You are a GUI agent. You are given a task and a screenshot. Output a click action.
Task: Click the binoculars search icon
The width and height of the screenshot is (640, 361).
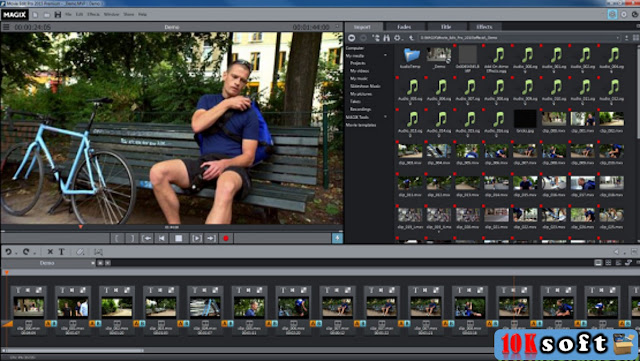(x=387, y=38)
